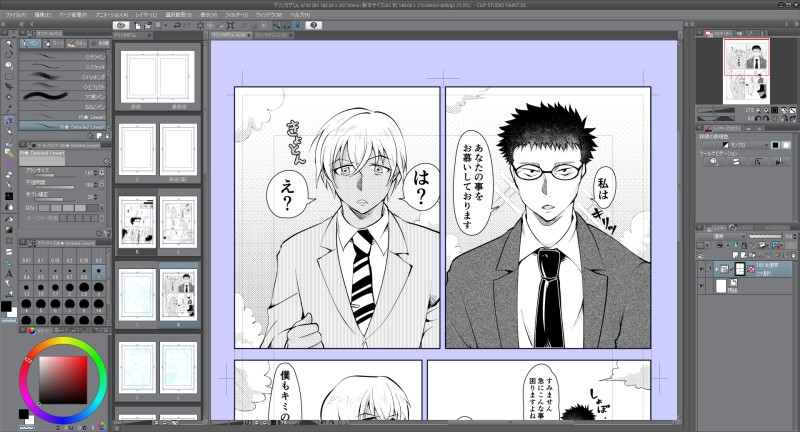Select the Gradient tool
The width and height of the screenshot is (800, 432).
click(9, 230)
